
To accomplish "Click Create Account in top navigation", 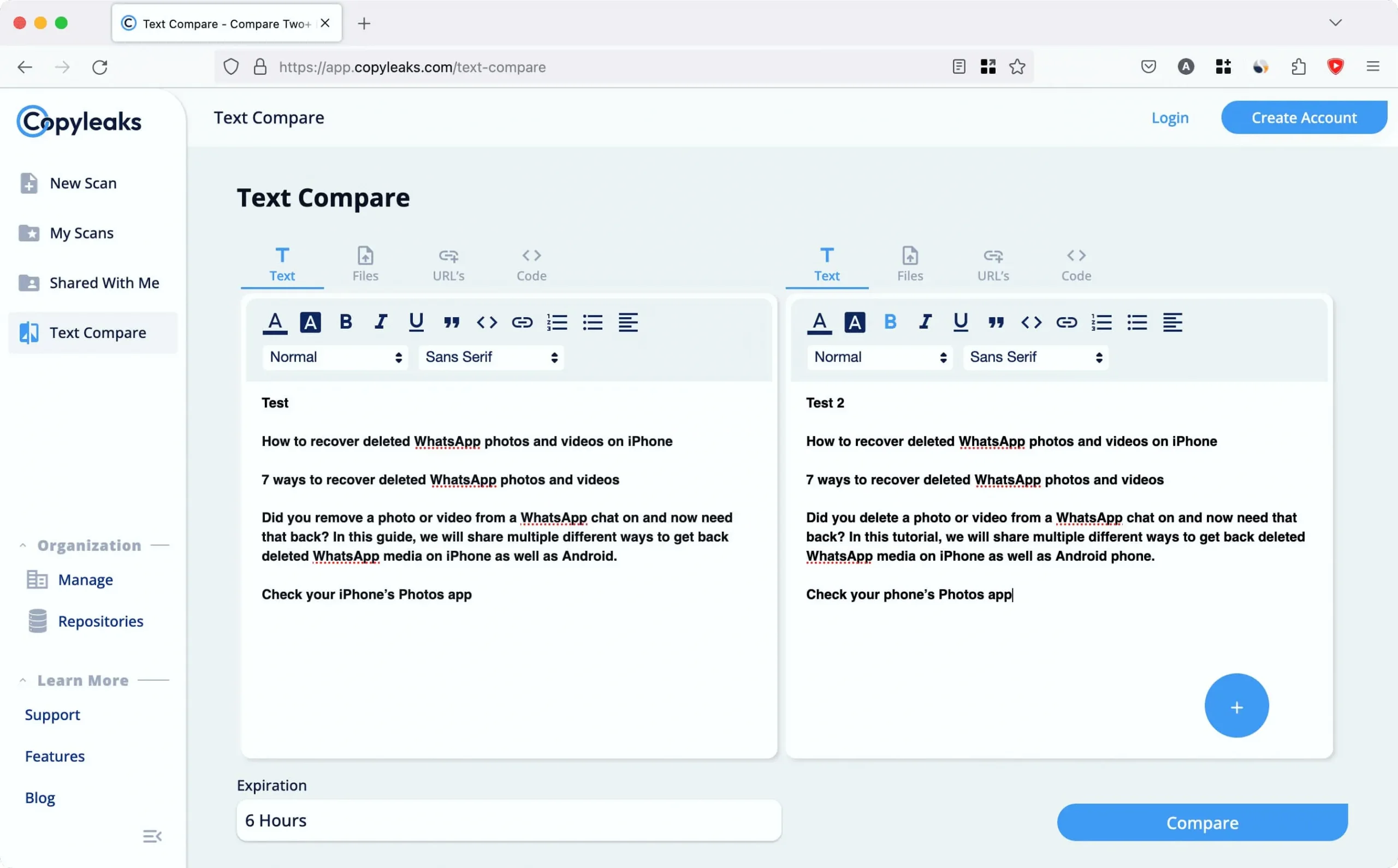I will [x=1304, y=117].
